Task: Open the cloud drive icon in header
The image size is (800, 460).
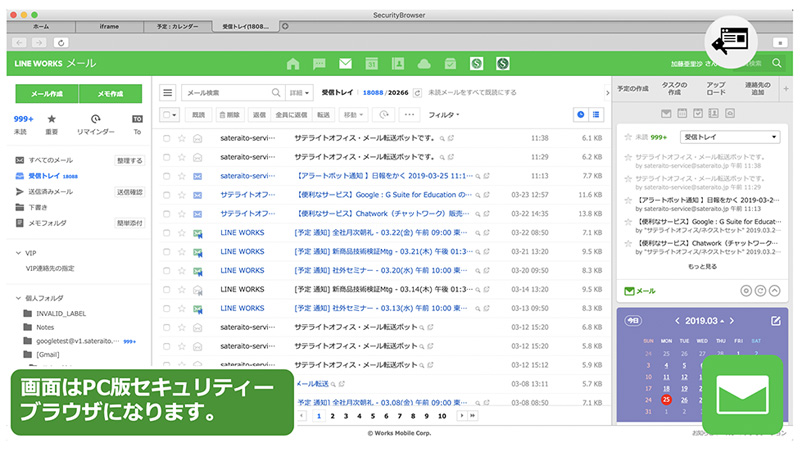Action: click(x=424, y=64)
